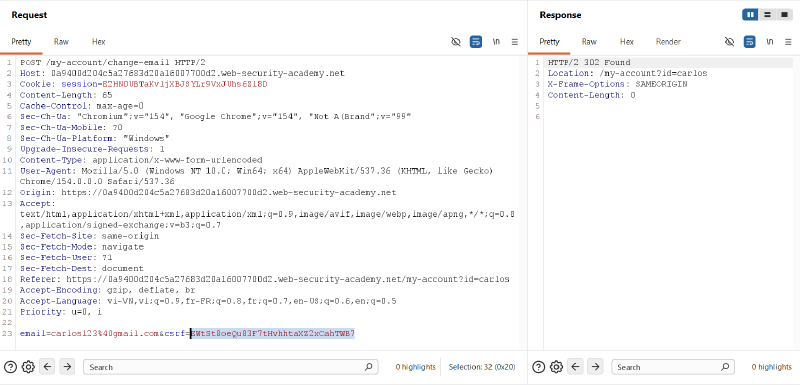The width and height of the screenshot is (800, 385).
Task: Click the Content-Type header line
Action: coord(141,160)
